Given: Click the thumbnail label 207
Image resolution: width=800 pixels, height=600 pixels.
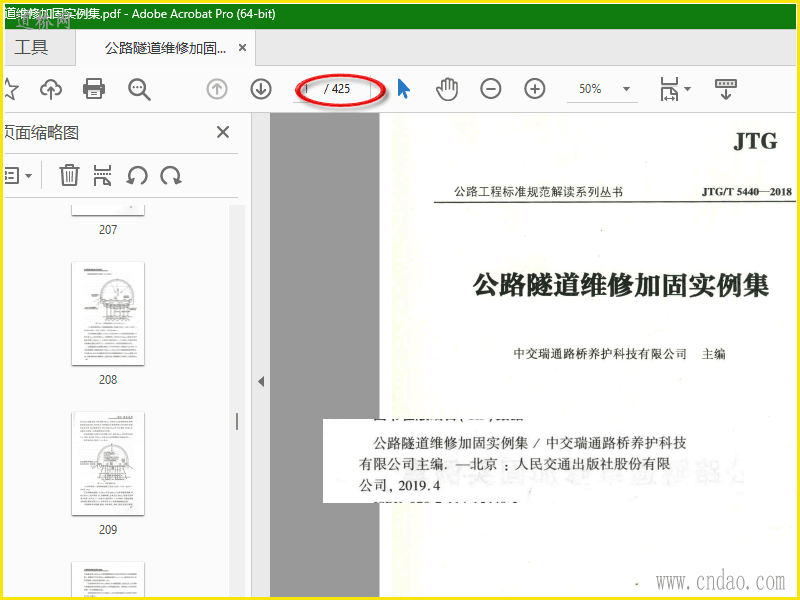Looking at the screenshot, I should 108,230.
